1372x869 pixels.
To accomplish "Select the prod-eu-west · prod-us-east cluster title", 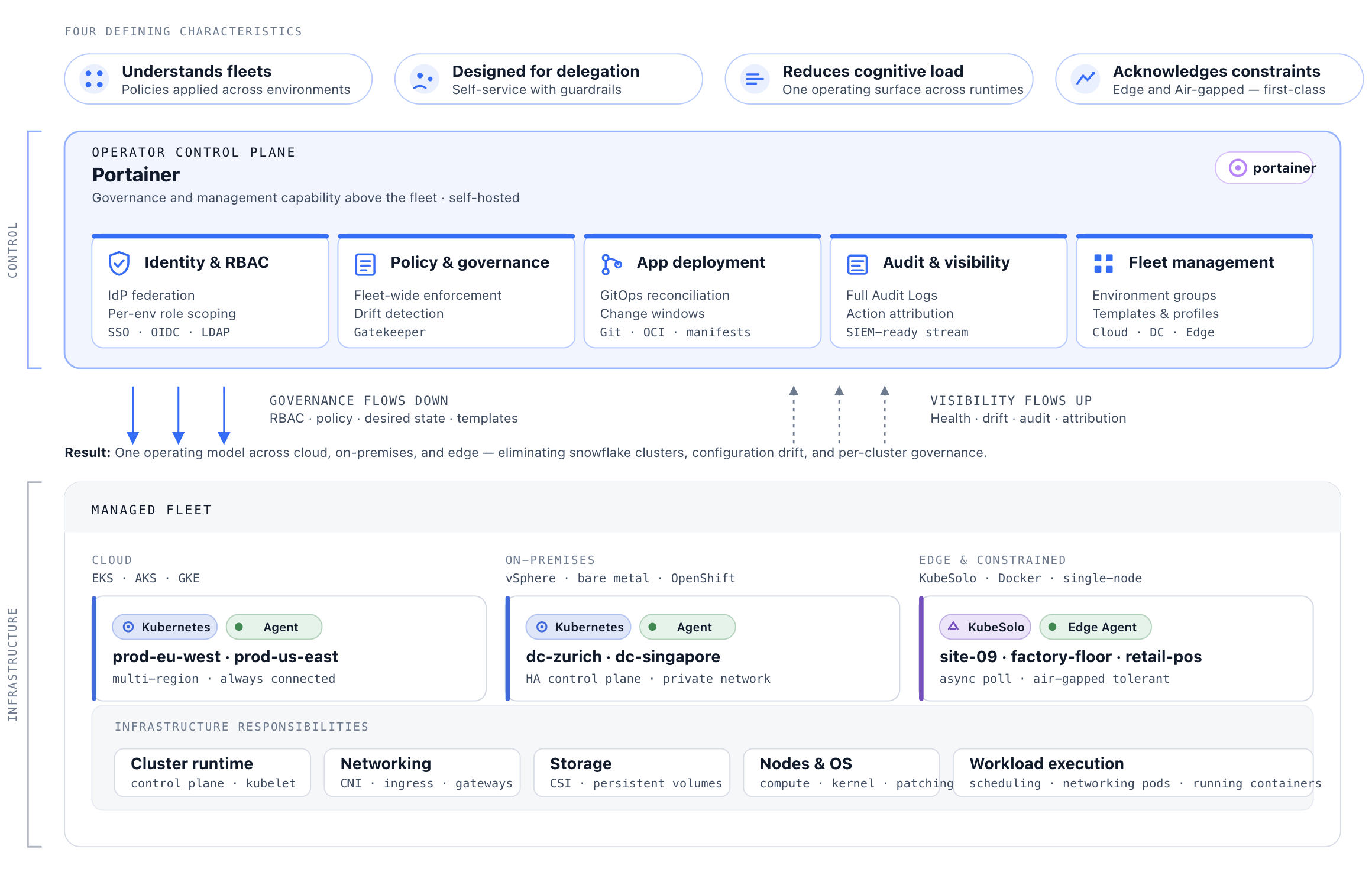I will [225, 657].
